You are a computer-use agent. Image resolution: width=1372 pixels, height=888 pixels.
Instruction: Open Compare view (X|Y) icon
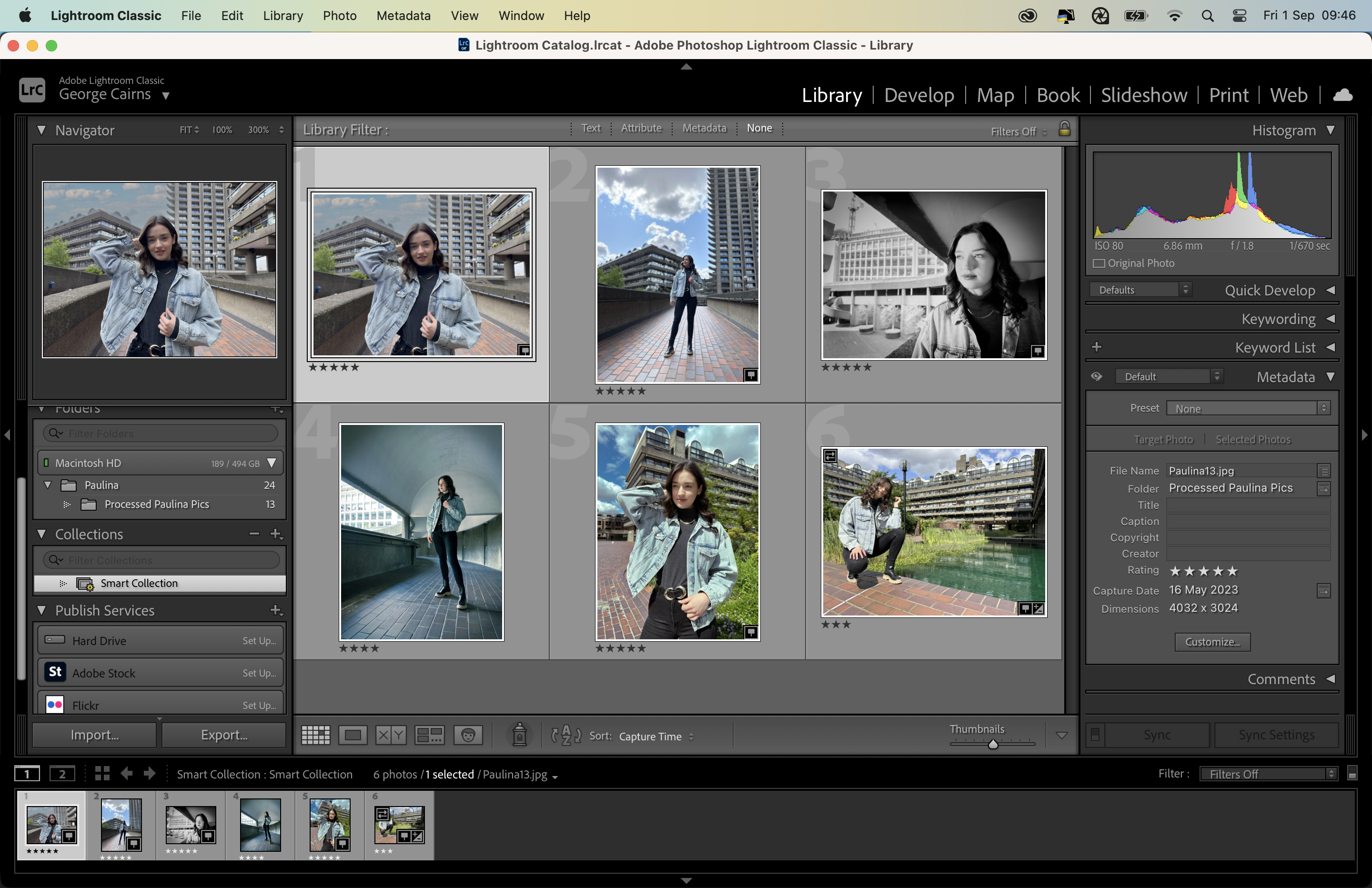click(x=391, y=735)
